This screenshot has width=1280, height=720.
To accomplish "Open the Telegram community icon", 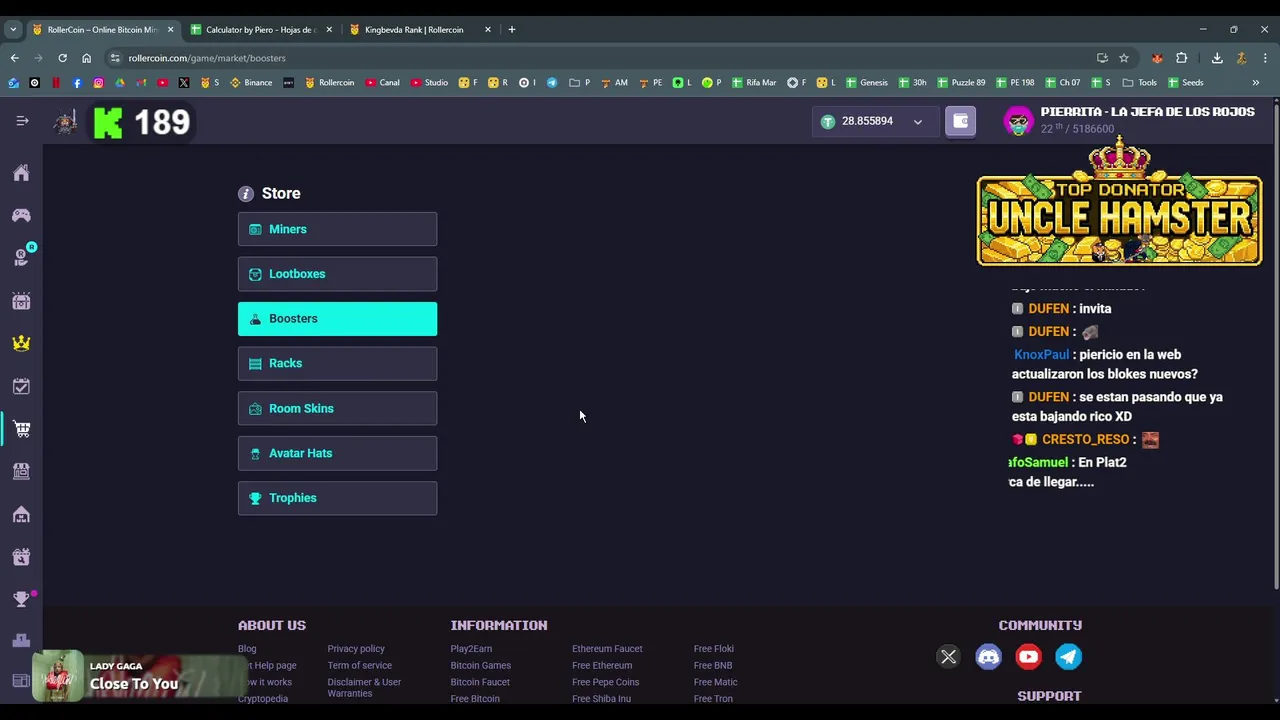I will pyautogui.click(x=1068, y=657).
